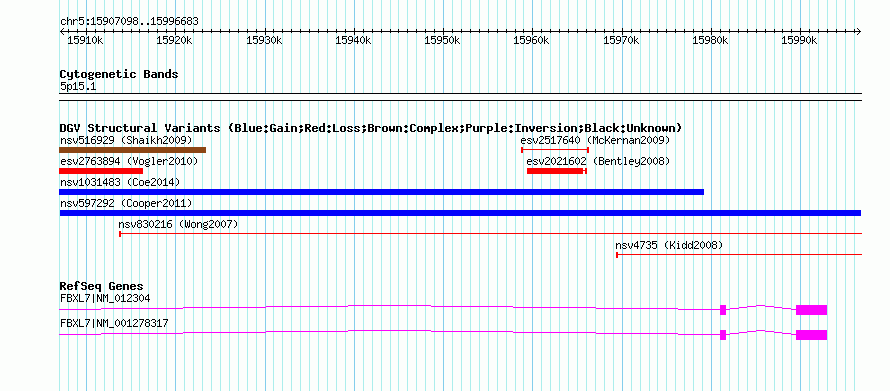
Task: Click the 15970k ruler tick label
Action: tap(621, 40)
